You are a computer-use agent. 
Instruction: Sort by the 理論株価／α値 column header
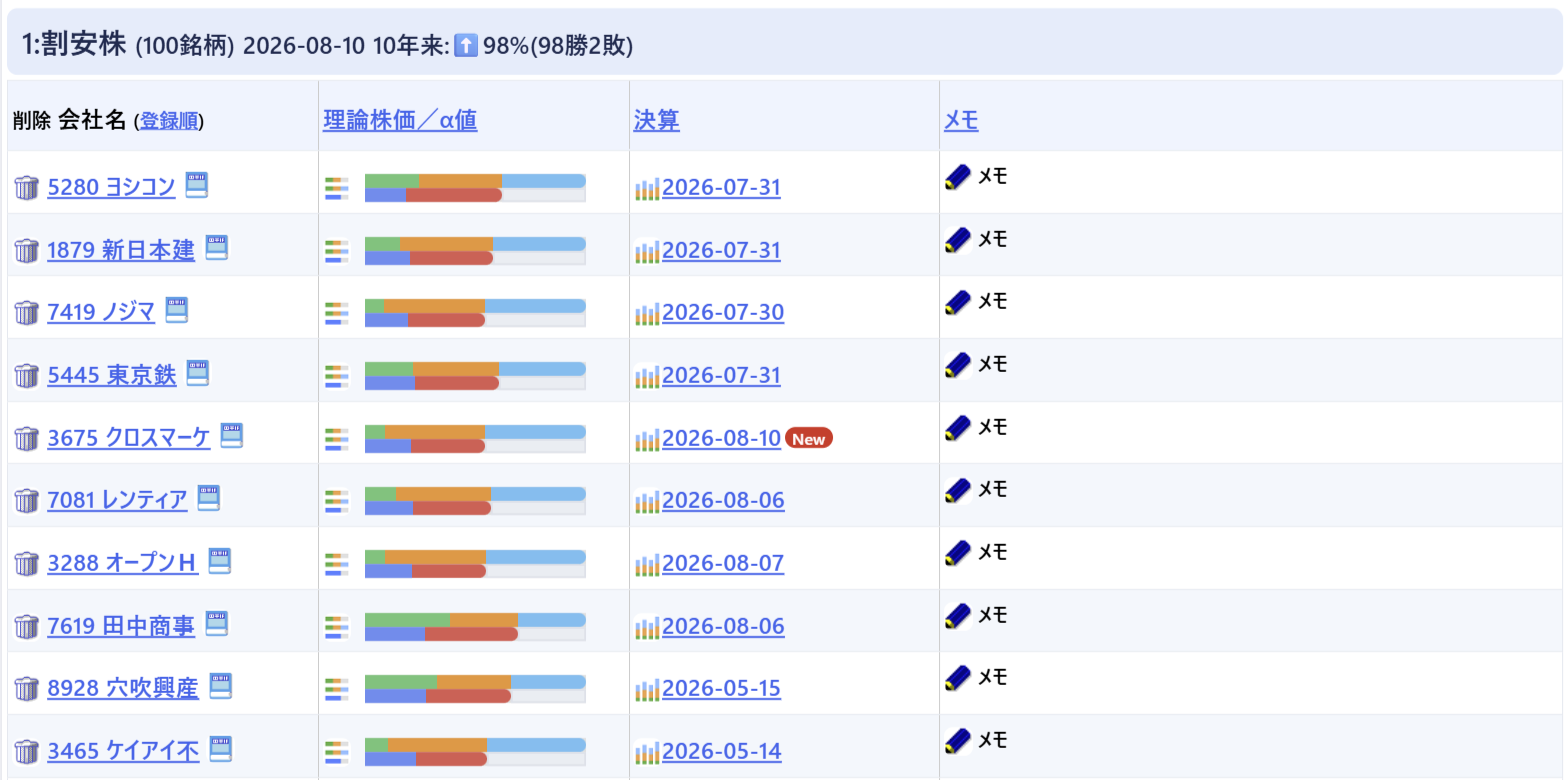[x=400, y=121]
